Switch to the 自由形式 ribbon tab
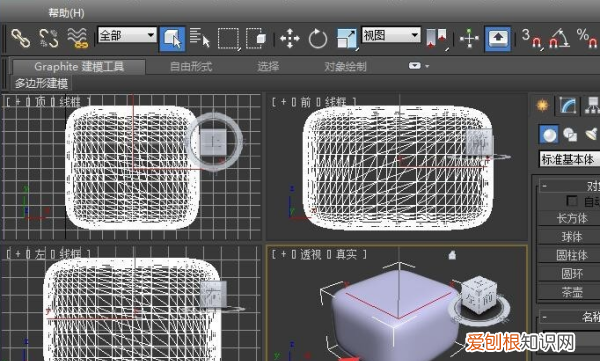 click(191, 67)
